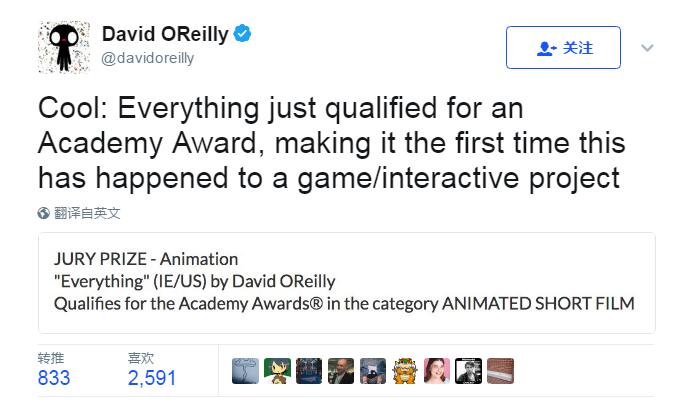Open the first liker's lightning-storm avatar
Viewport: 689px width, 402px height.
pos(245,371)
